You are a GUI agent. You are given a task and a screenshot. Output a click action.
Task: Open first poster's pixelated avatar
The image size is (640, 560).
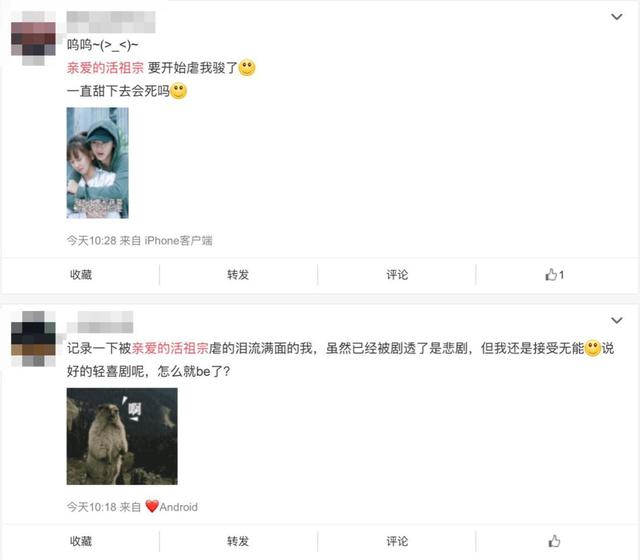click(x=33, y=39)
